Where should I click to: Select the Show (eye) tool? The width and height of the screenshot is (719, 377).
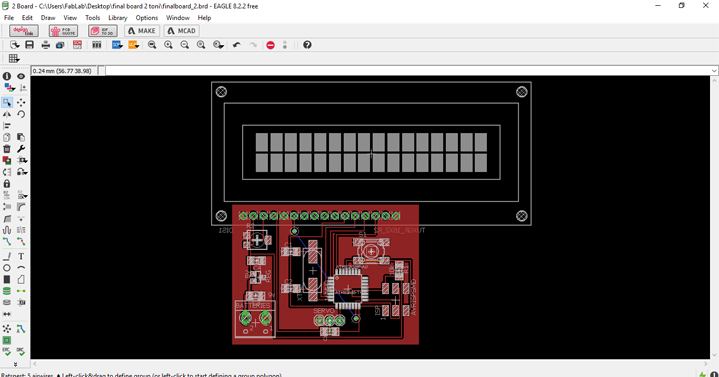click(x=21, y=76)
